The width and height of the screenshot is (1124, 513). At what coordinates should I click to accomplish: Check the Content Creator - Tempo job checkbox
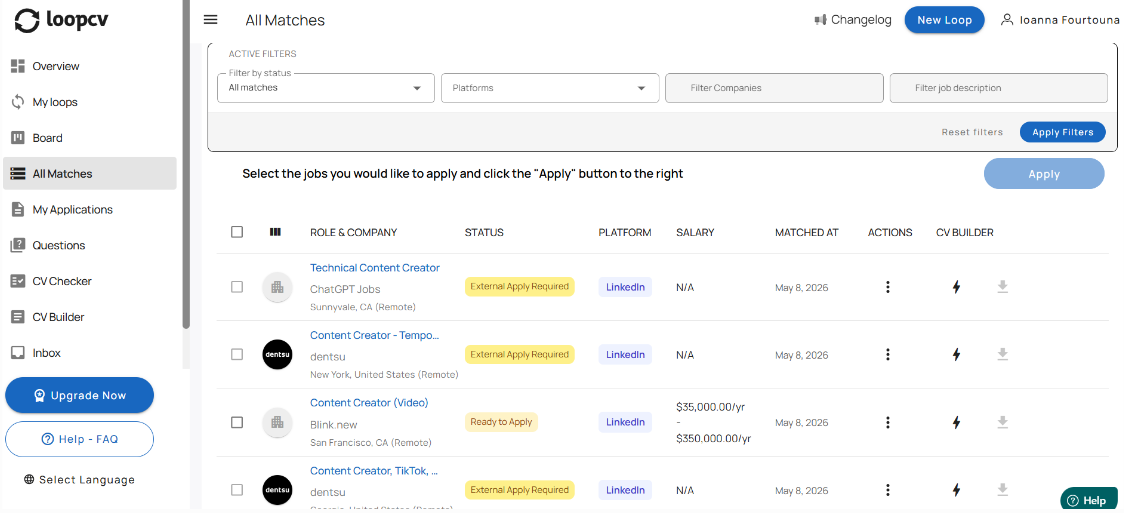coord(237,355)
